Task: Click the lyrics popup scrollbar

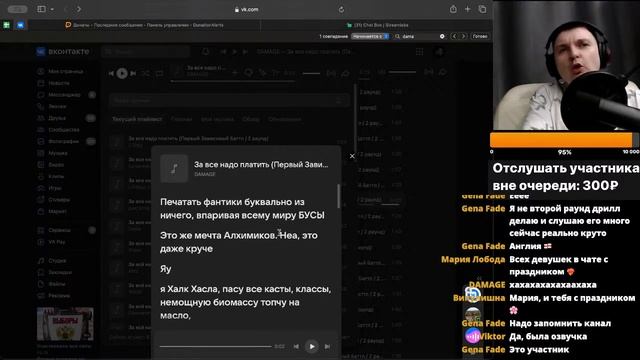Action: coord(338,196)
